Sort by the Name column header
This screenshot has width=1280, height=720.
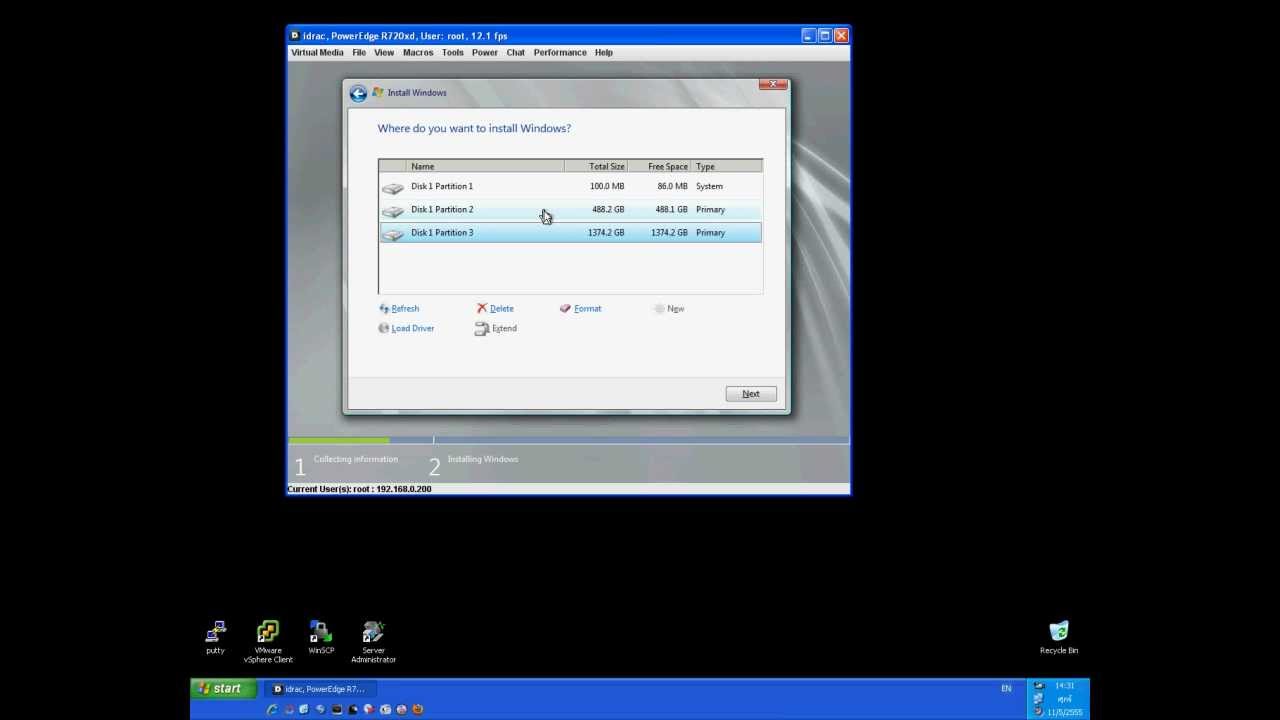click(485, 166)
